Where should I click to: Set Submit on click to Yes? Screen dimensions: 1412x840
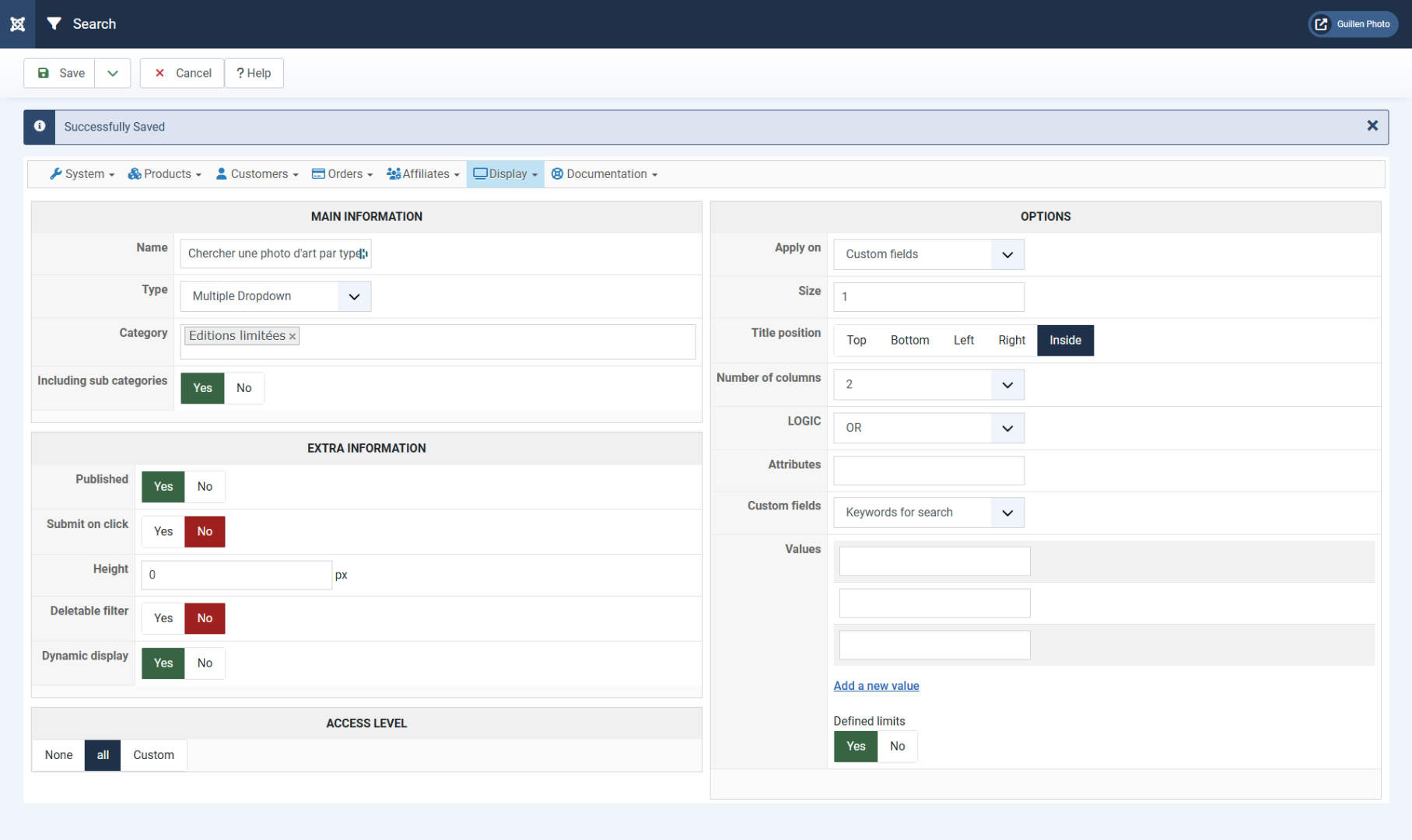[x=163, y=532]
